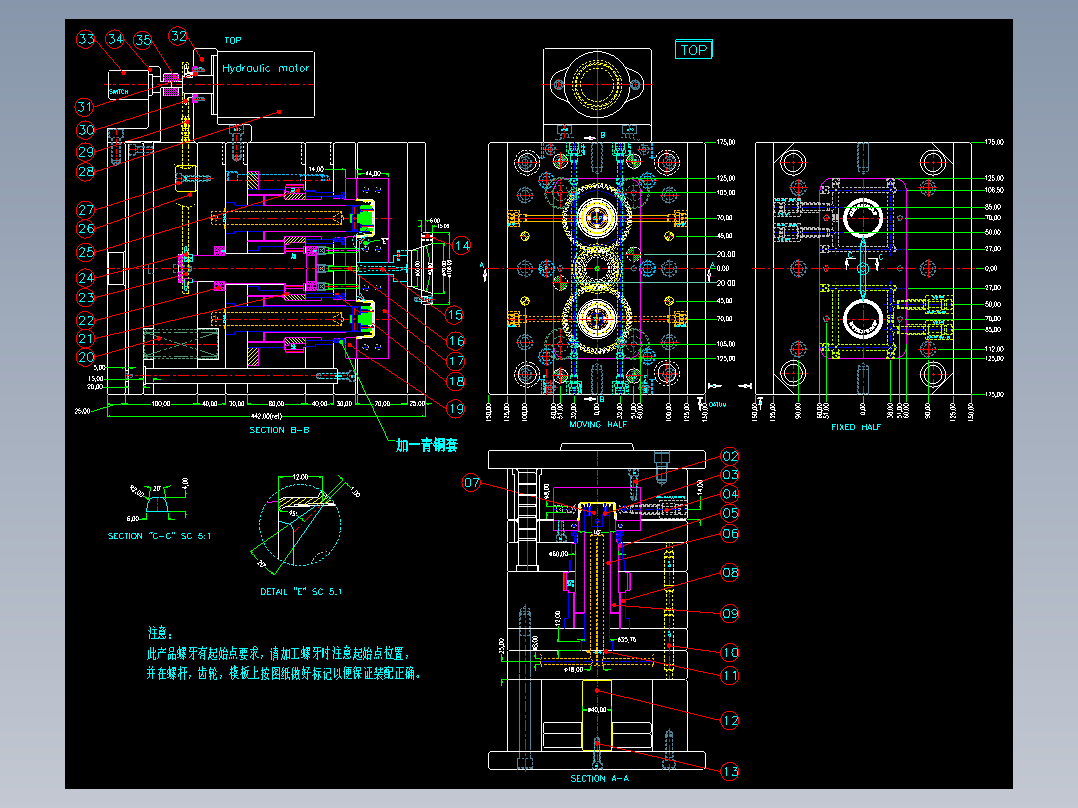This screenshot has width=1078, height=808.
Task: Click part balloon 21
Action: click(x=86, y=338)
